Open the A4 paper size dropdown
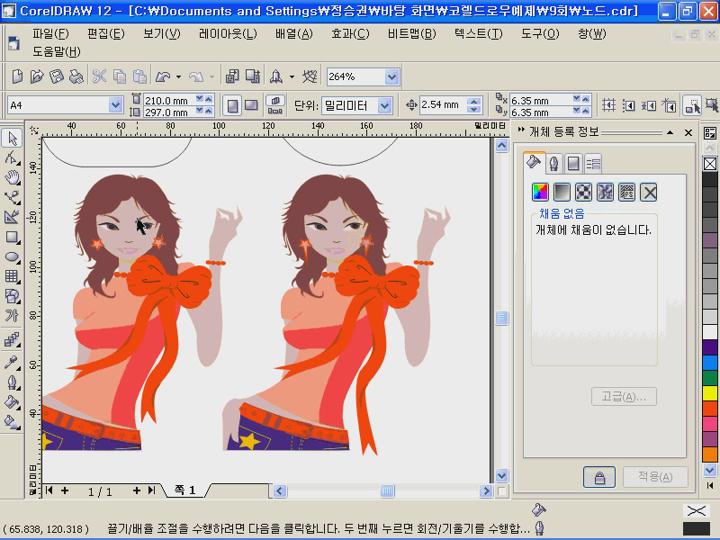 click(x=116, y=105)
